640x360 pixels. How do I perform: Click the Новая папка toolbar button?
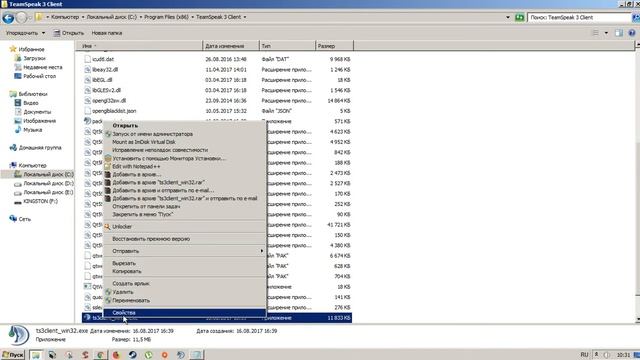(x=107, y=33)
